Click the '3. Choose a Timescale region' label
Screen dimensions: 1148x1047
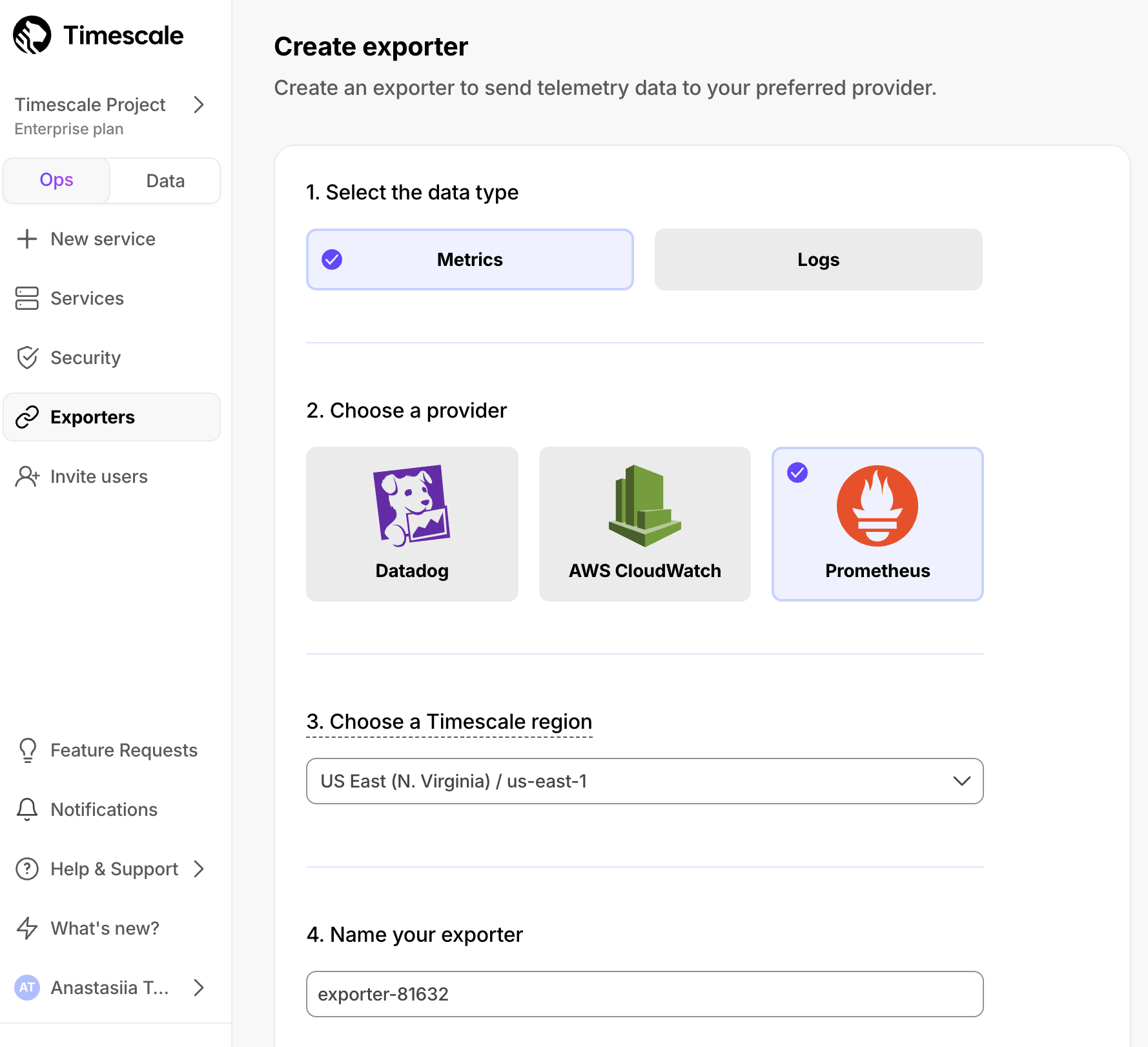(x=449, y=722)
